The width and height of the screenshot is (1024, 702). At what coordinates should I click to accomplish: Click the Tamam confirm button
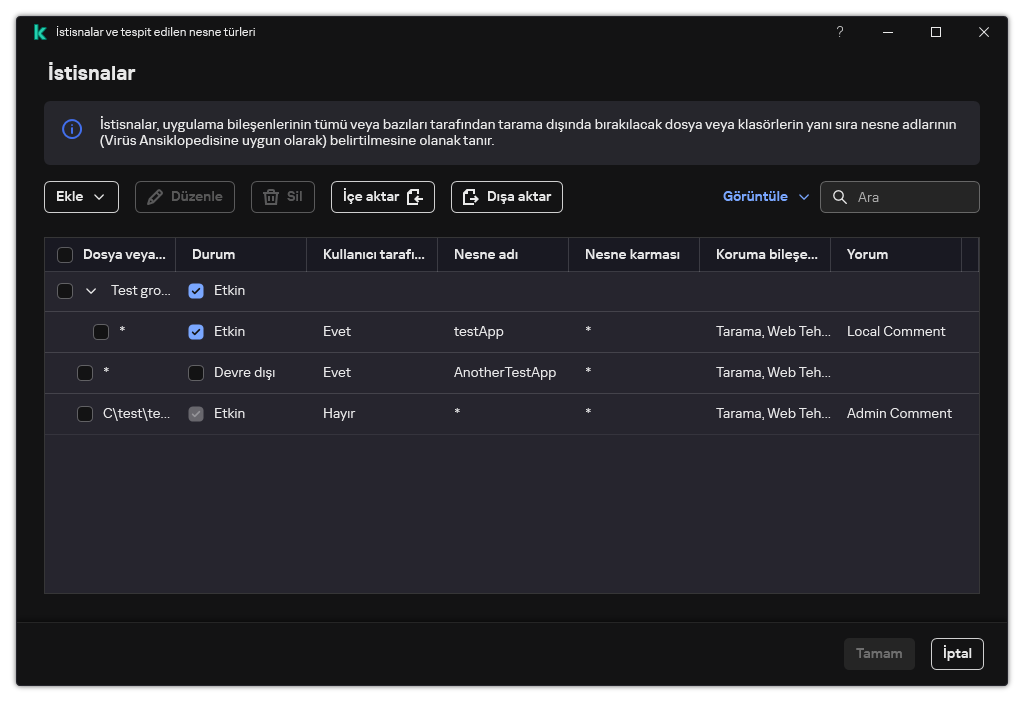coord(879,654)
